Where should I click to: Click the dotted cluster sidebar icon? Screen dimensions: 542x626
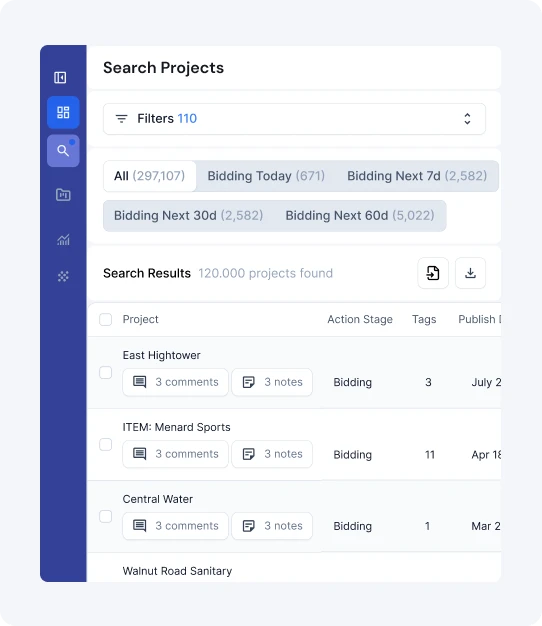63,276
